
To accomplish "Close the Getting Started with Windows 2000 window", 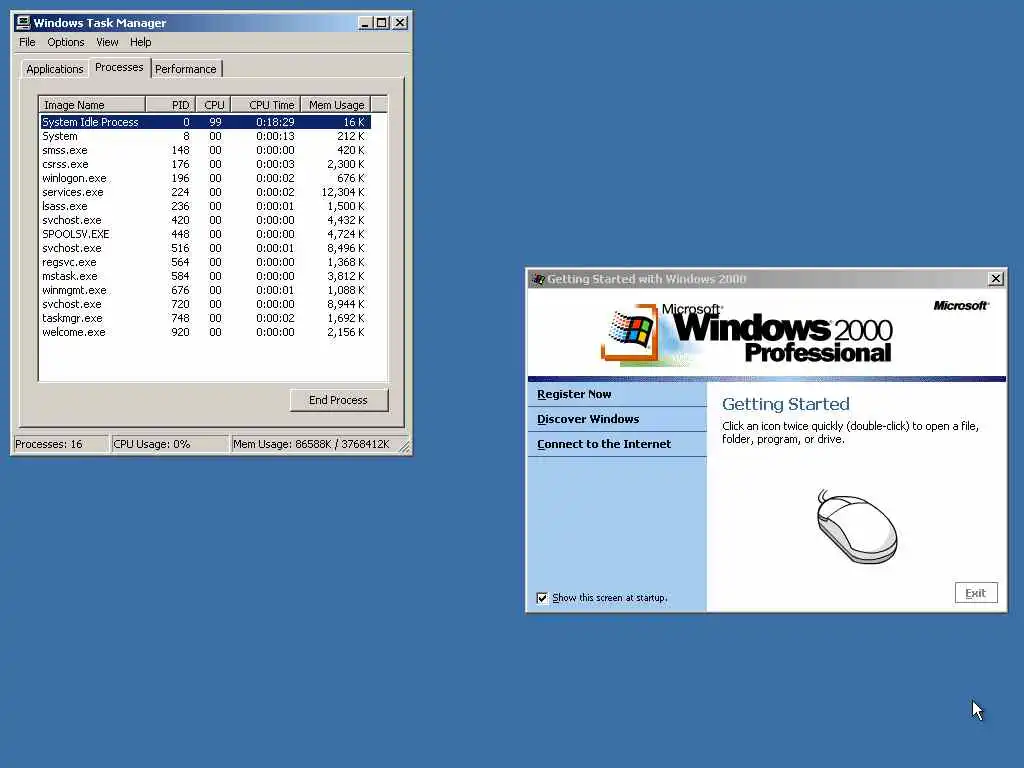I will 996,279.
